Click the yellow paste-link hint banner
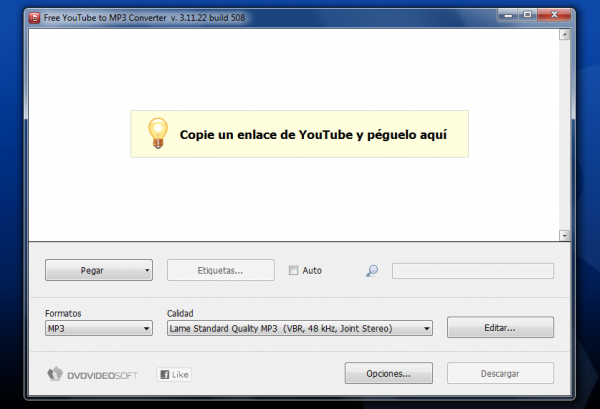 click(x=299, y=134)
